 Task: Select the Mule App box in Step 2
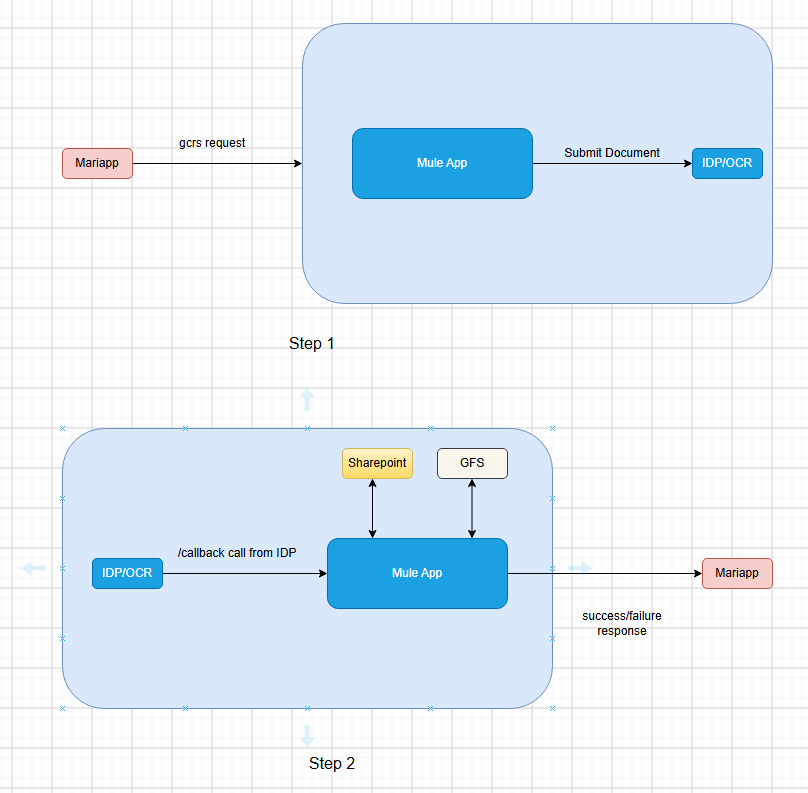click(x=417, y=573)
